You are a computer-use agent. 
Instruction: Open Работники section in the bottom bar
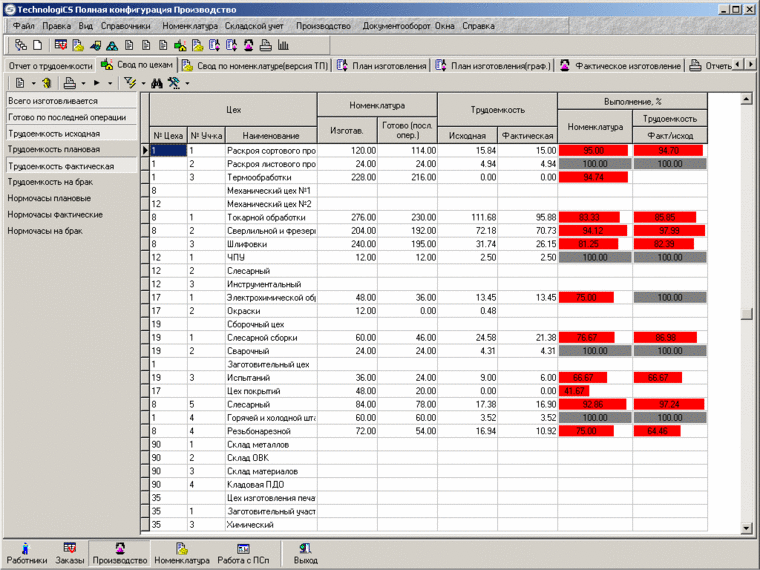[x=26, y=554]
